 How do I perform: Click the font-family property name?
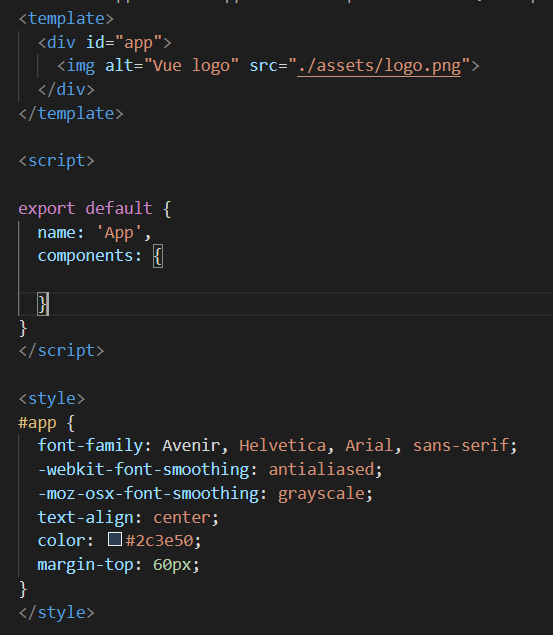[90, 445]
